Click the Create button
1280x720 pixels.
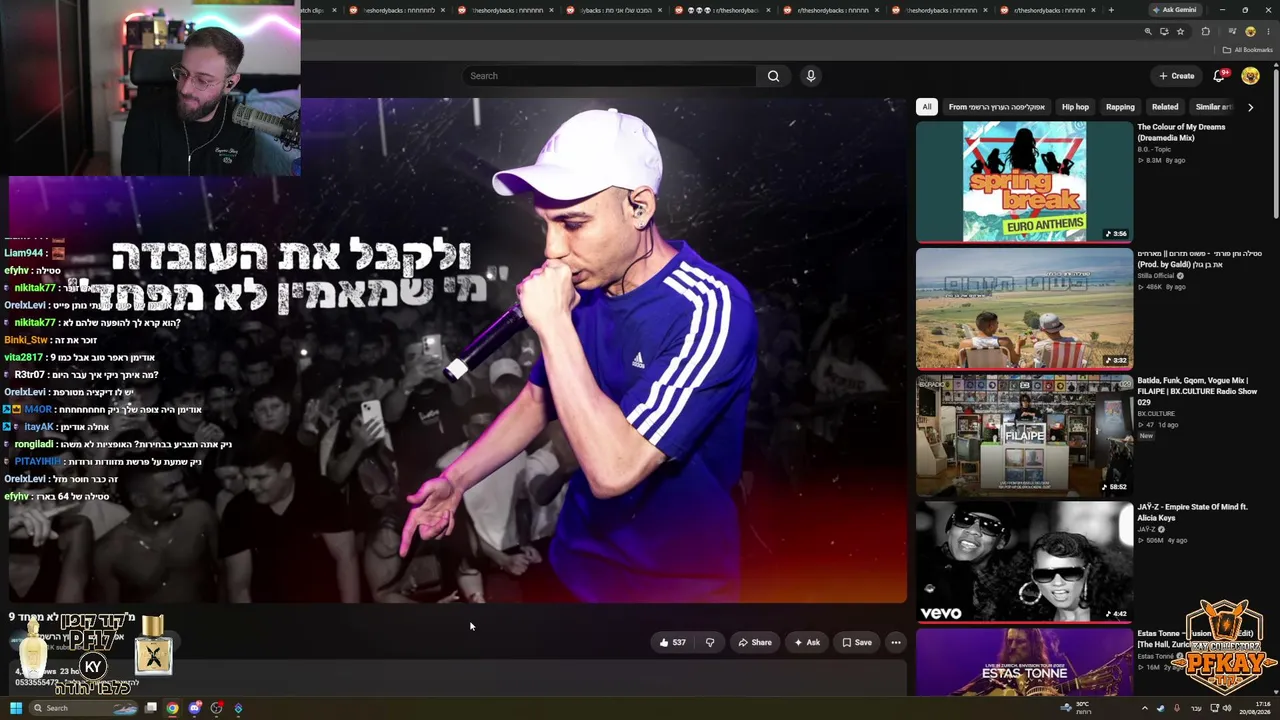coord(1177,76)
